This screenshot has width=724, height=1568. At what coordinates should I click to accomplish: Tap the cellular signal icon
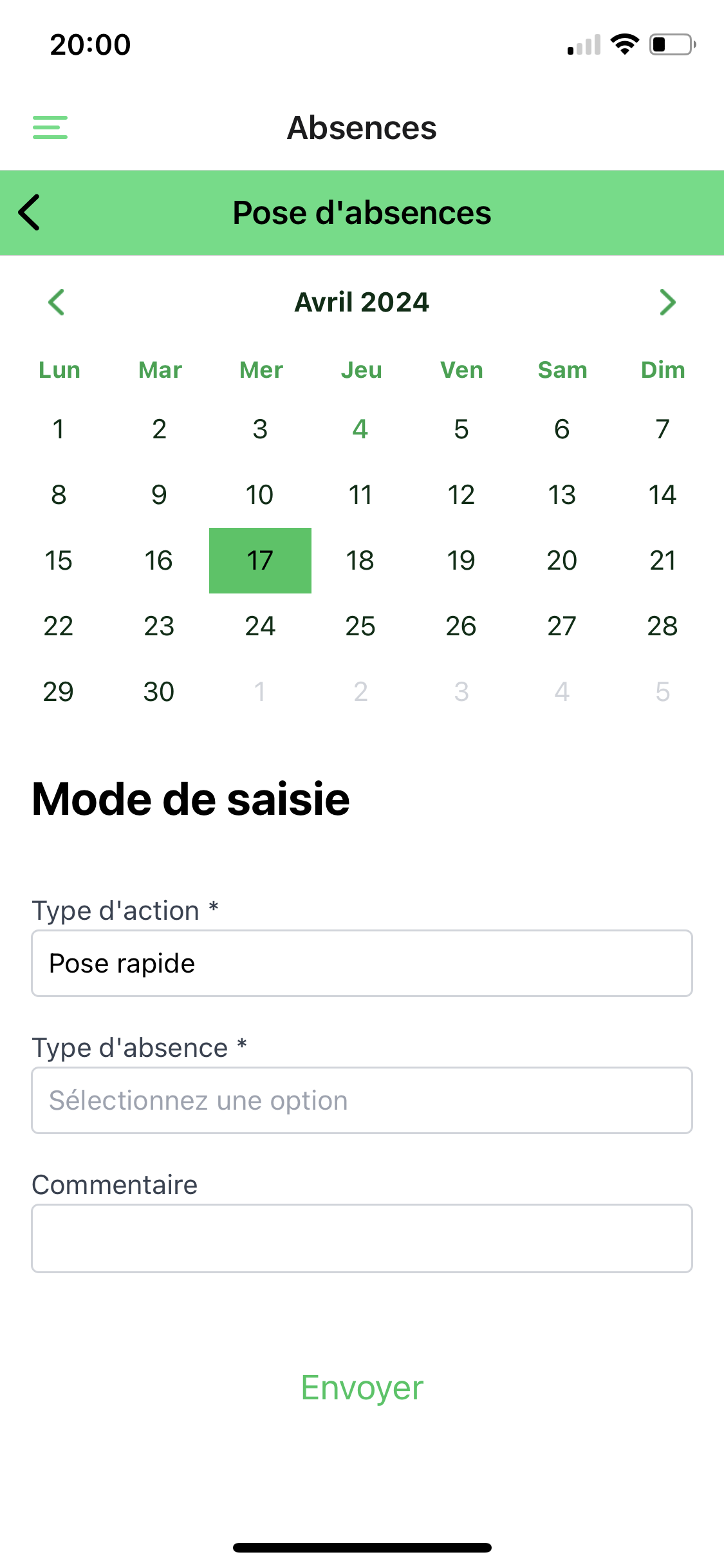click(584, 44)
